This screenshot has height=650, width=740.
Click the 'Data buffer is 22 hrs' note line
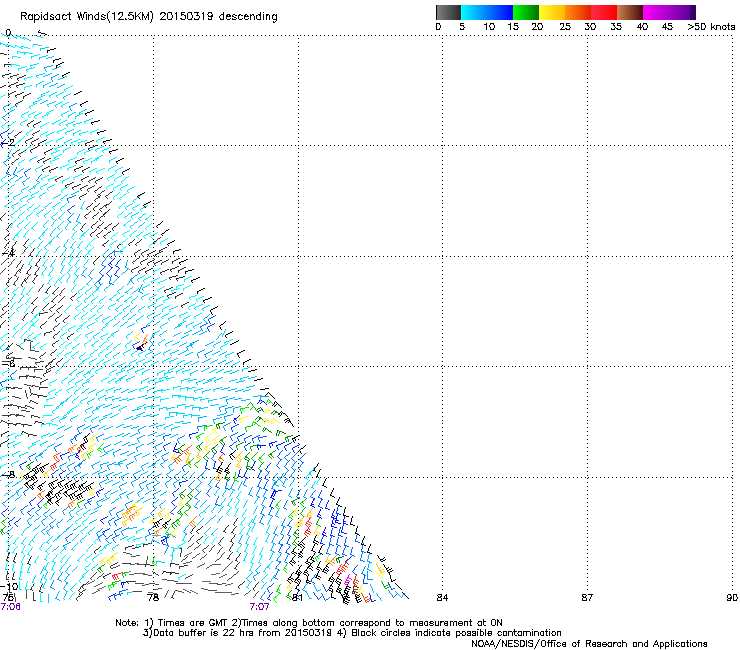click(x=352, y=633)
